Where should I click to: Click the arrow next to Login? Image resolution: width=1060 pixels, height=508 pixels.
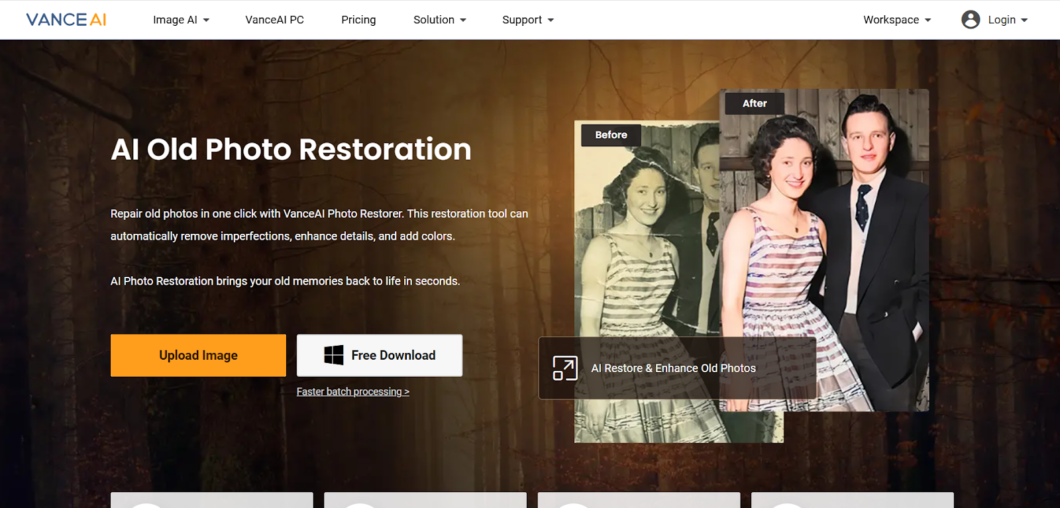[1024, 20]
